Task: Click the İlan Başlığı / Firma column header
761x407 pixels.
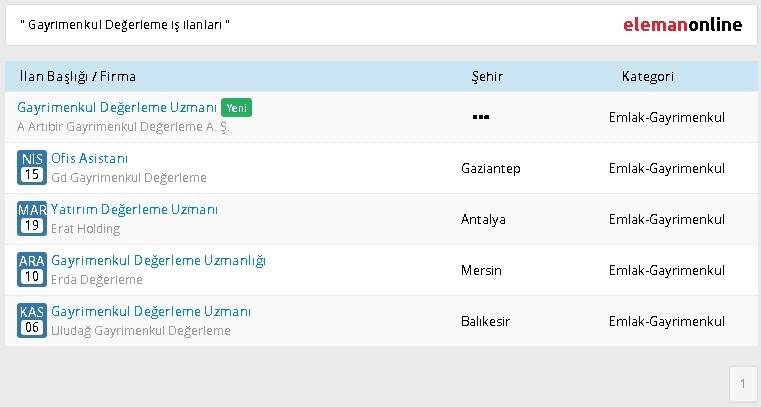Action: point(78,77)
